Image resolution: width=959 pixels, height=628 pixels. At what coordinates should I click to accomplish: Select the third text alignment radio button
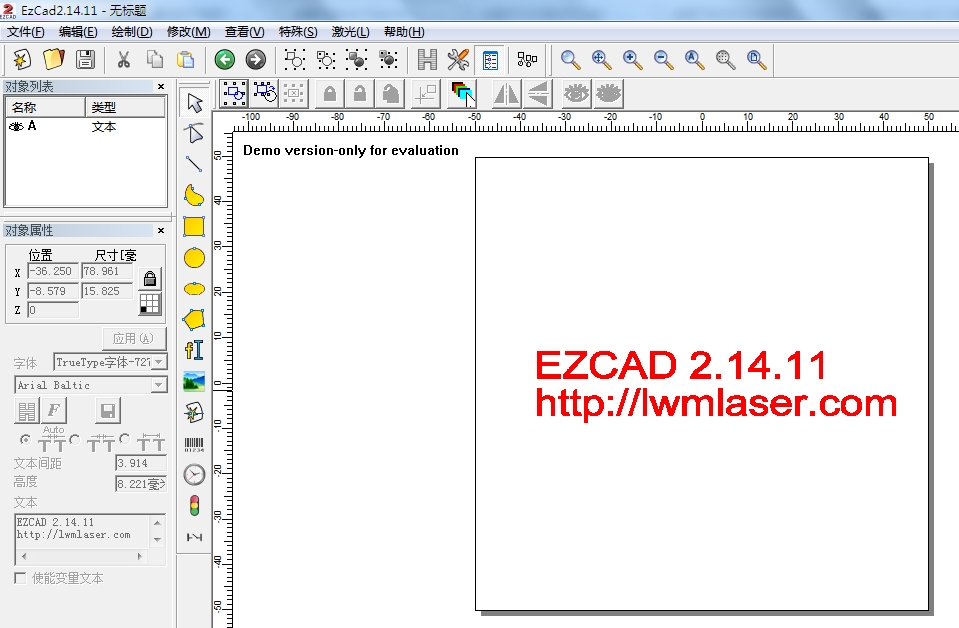coord(125,438)
